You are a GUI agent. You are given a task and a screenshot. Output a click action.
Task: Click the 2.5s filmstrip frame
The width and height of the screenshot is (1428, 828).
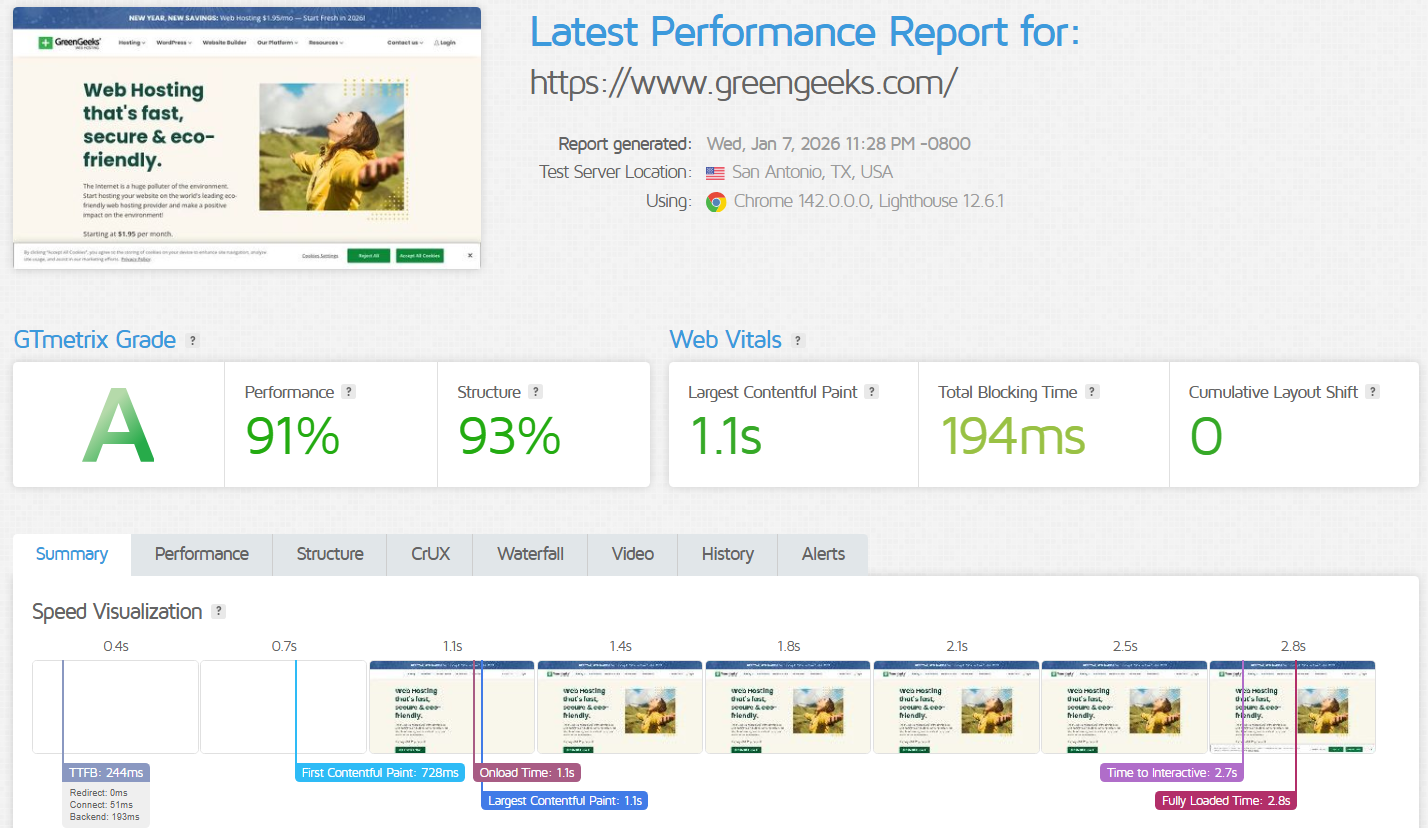coord(1124,707)
